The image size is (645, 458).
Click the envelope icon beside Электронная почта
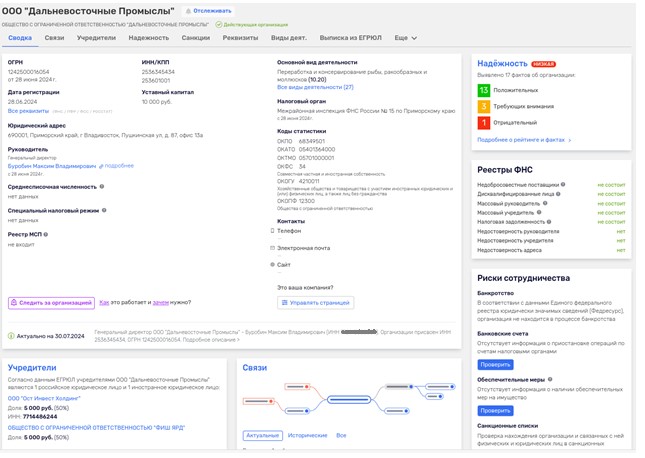tap(272, 248)
